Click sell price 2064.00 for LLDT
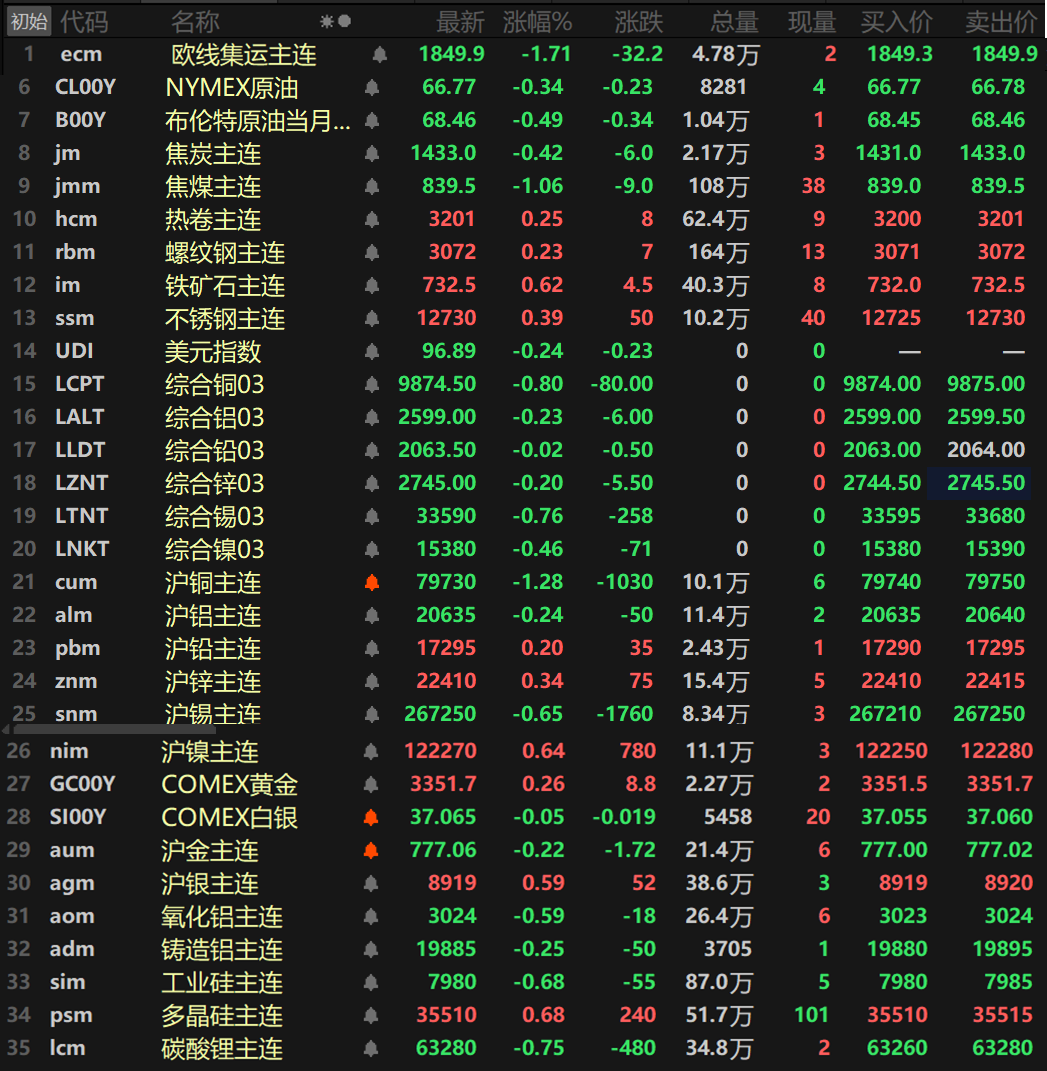Viewport: 1047px width, 1071px height. tap(986, 449)
